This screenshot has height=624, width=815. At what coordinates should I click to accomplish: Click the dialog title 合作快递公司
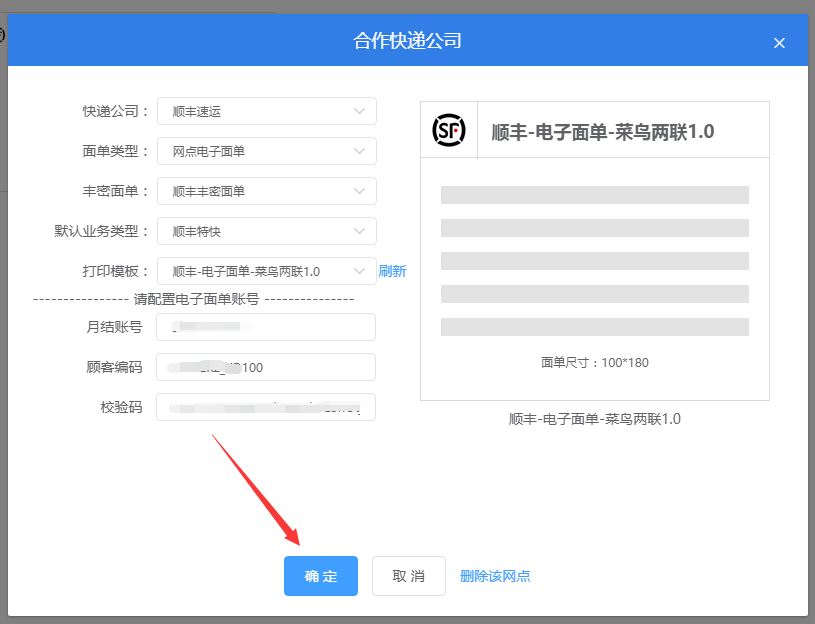[407, 42]
